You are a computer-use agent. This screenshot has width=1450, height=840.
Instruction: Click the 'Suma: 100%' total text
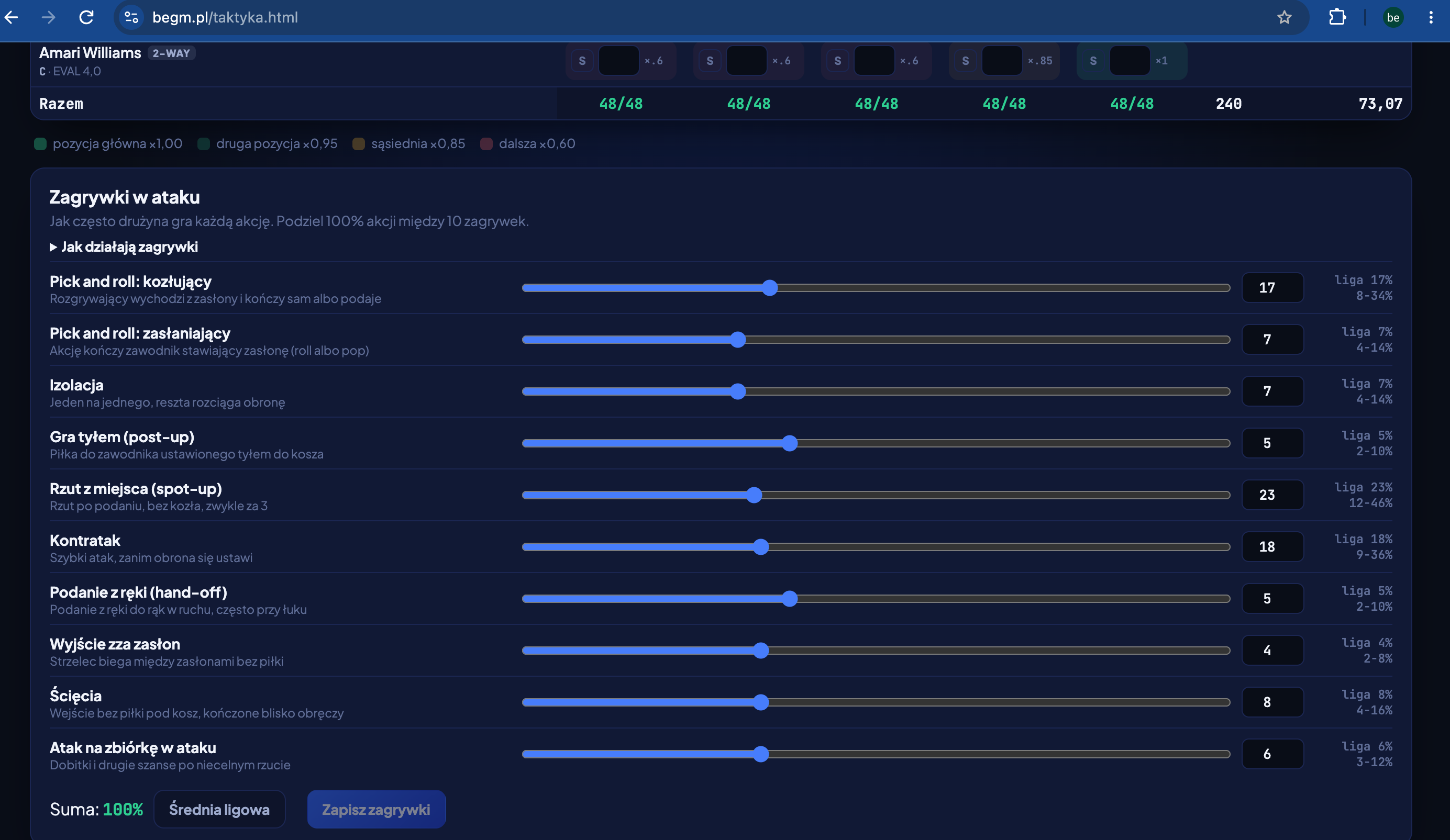tap(96, 809)
